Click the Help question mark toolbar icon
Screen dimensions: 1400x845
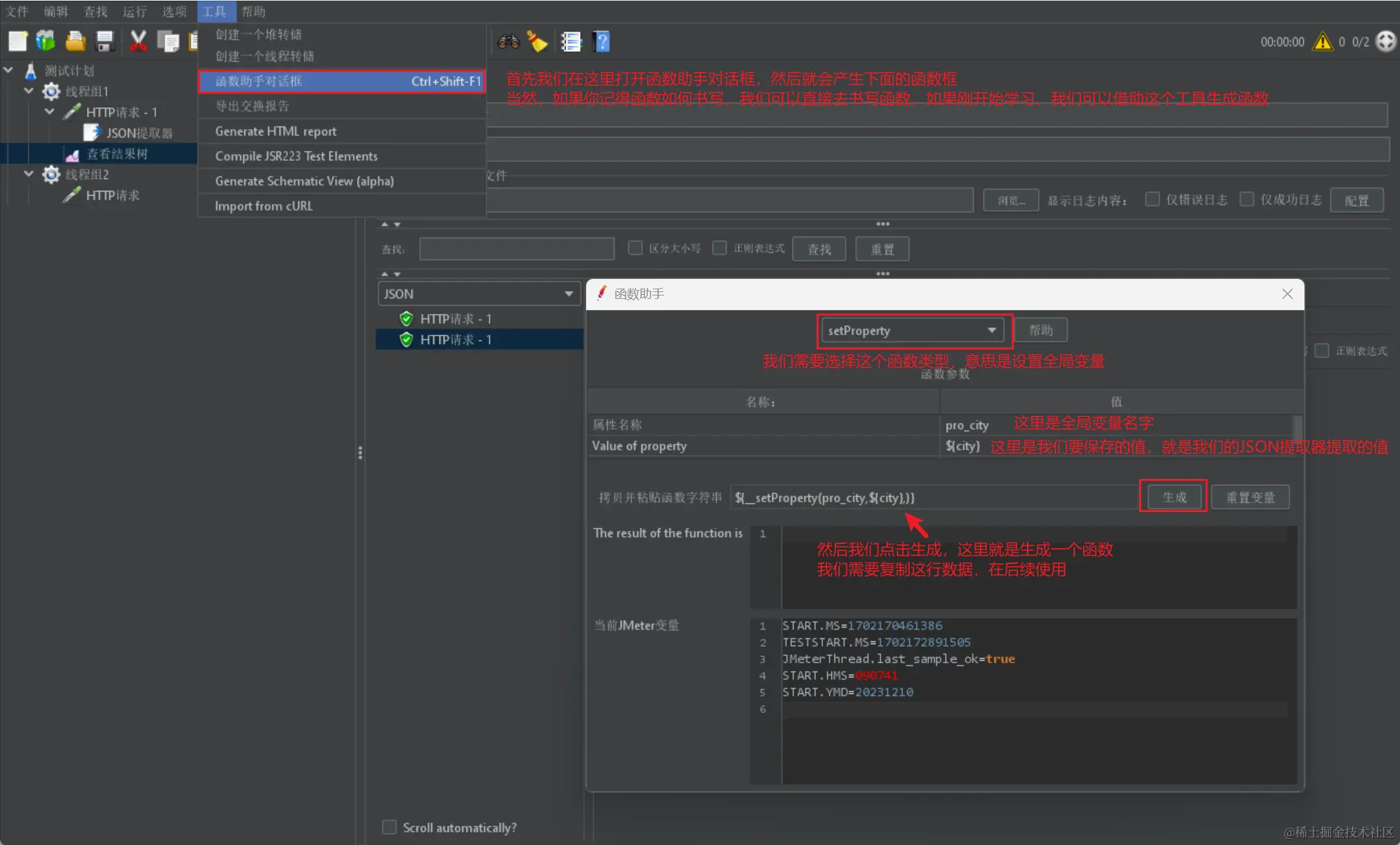tap(601, 42)
